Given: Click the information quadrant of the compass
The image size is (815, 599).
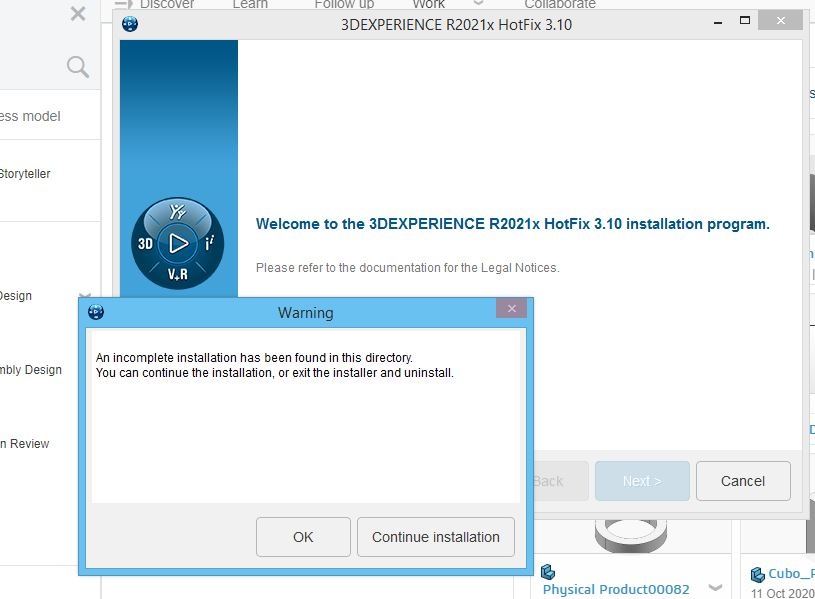Looking at the screenshot, I should coord(209,243).
